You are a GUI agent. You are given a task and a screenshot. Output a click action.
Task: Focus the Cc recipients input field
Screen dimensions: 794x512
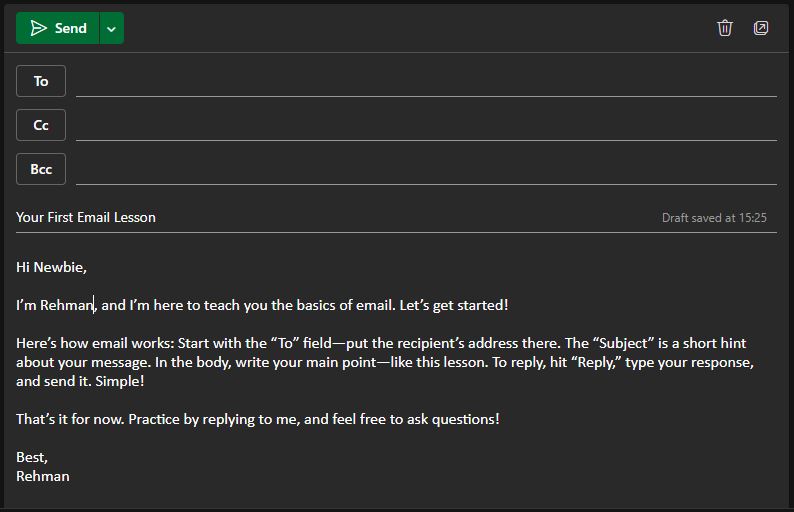[426, 126]
